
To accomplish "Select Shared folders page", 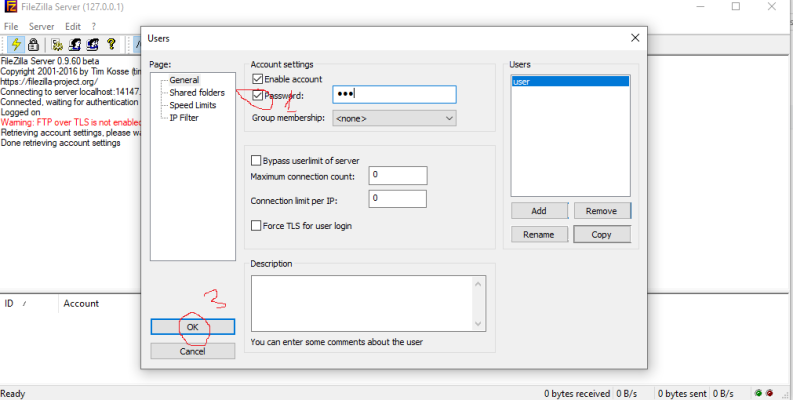I will click(x=197, y=93).
